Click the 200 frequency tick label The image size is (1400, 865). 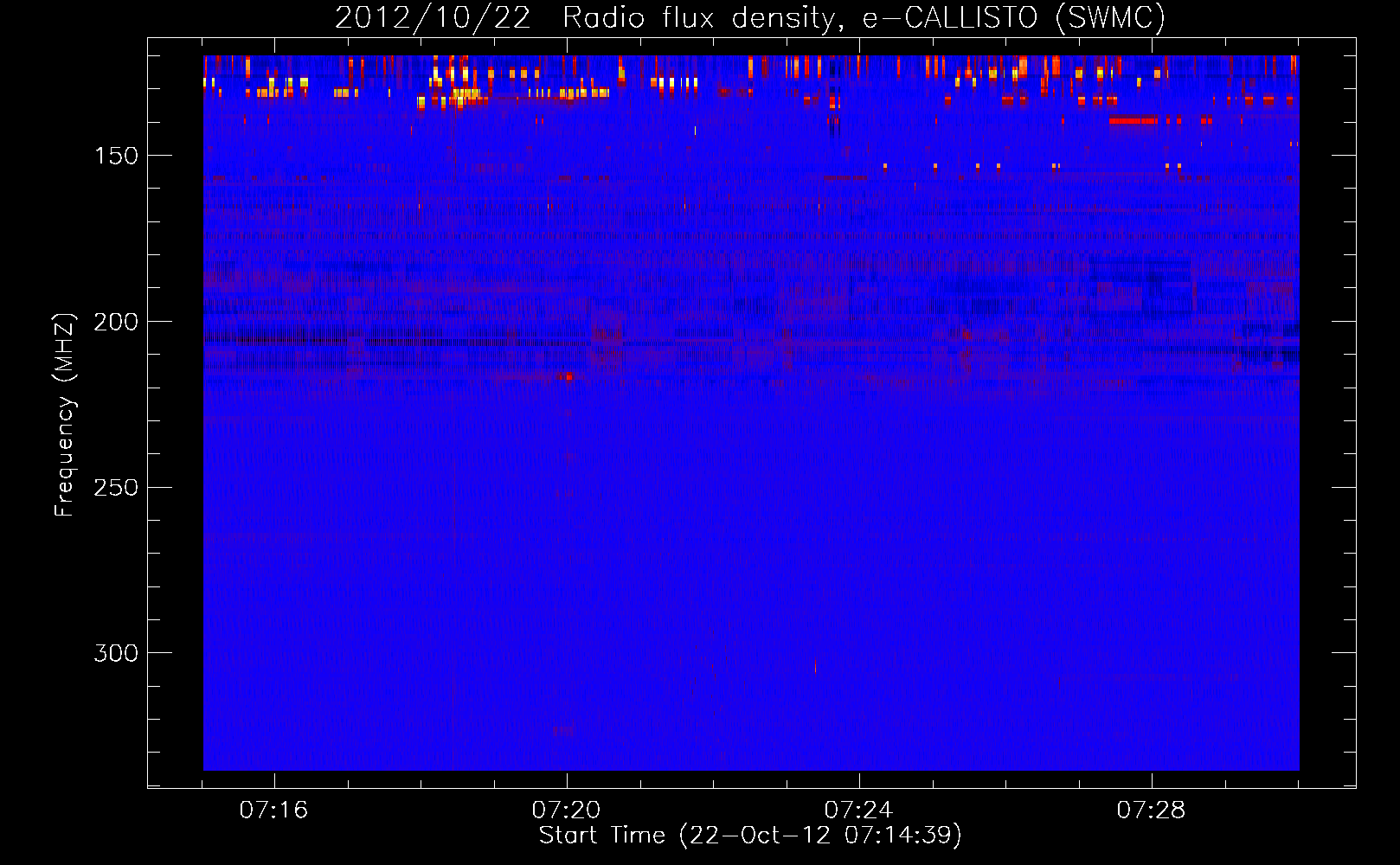pos(116,322)
